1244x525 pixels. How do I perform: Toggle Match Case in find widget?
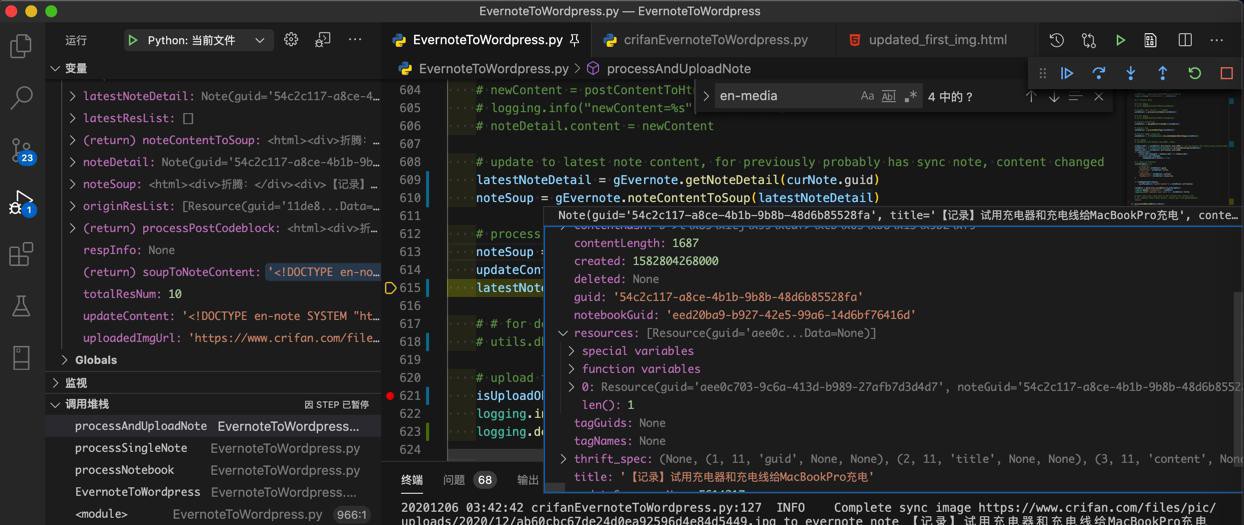pyautogui.click(x=867, y=97)
